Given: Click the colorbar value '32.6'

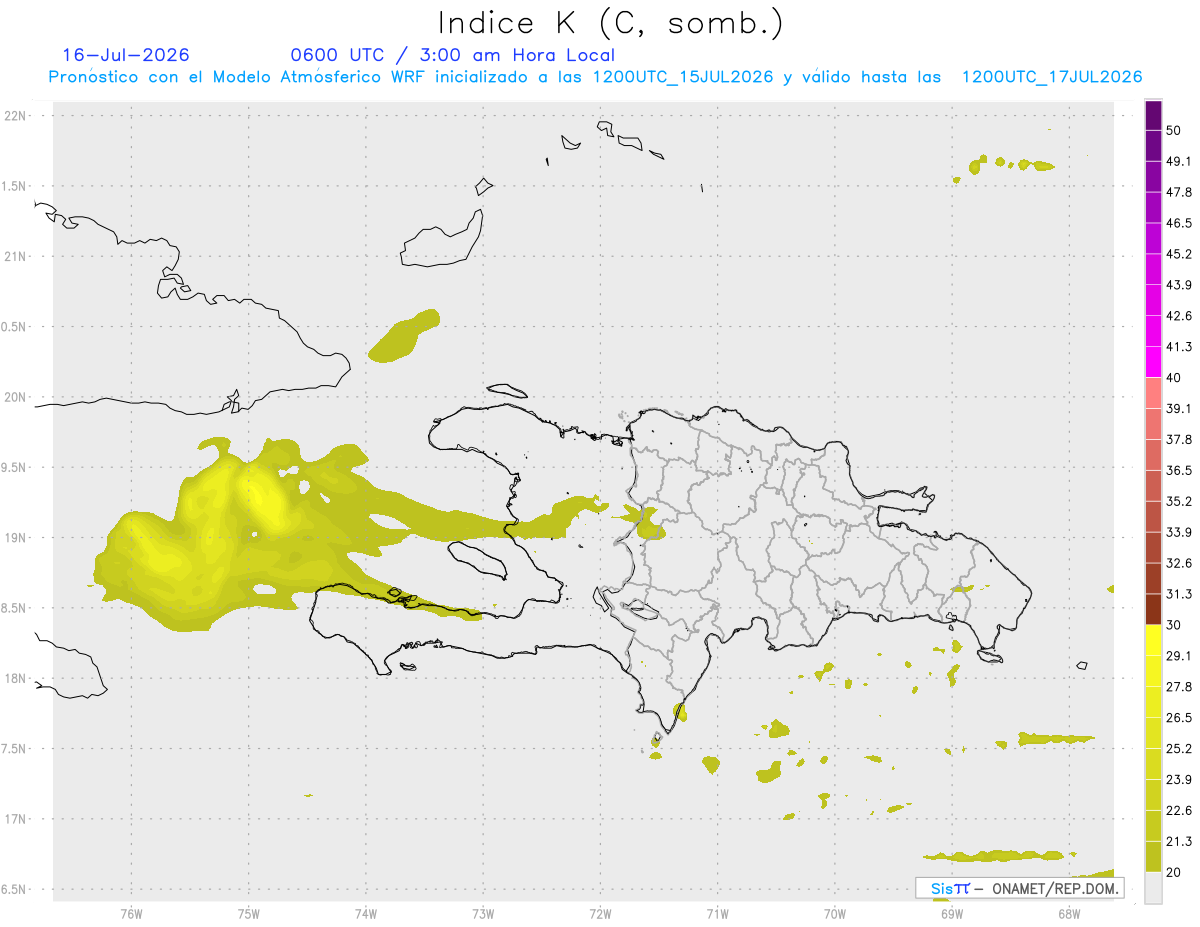Looking at the screenshot, I should tap(1179, 563).
